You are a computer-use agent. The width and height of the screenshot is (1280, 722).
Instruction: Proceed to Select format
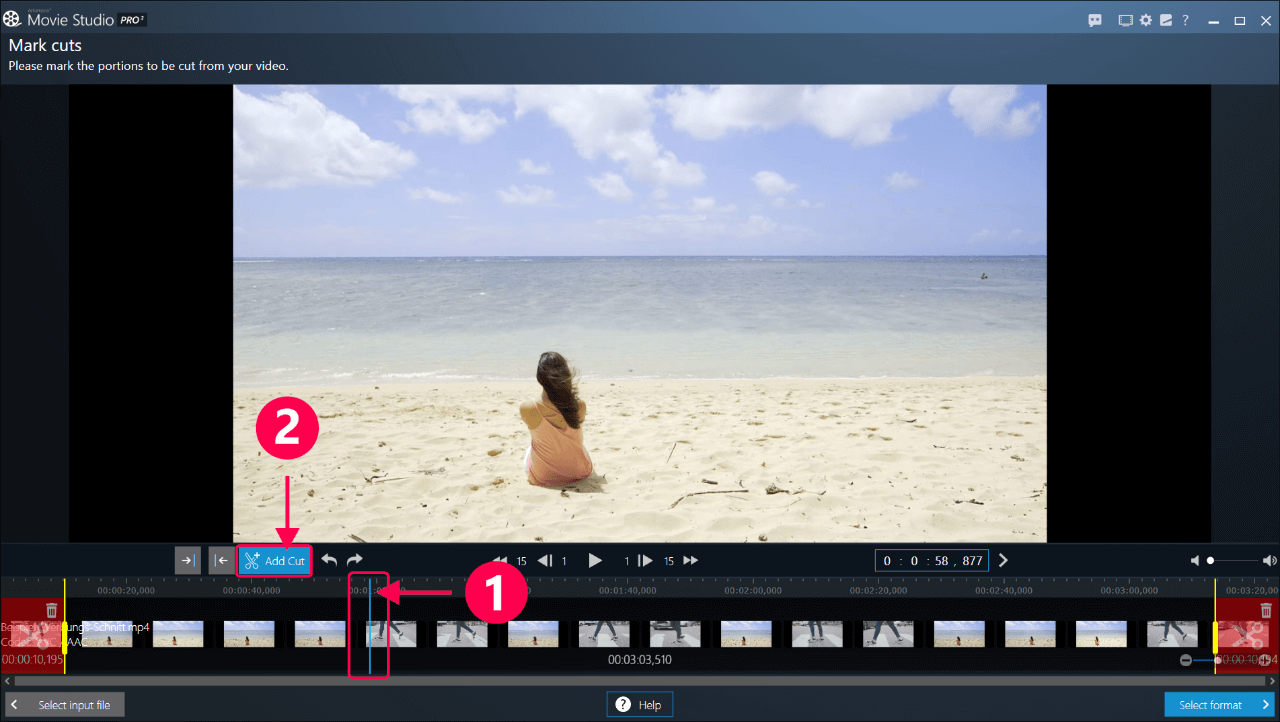[x=1220, y=705]
